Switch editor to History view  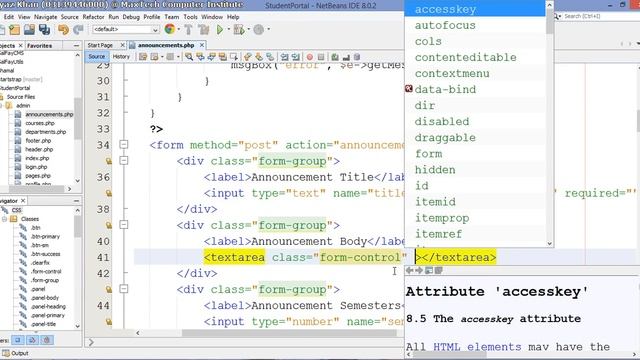pyautogui.click(x=121, y=57)
